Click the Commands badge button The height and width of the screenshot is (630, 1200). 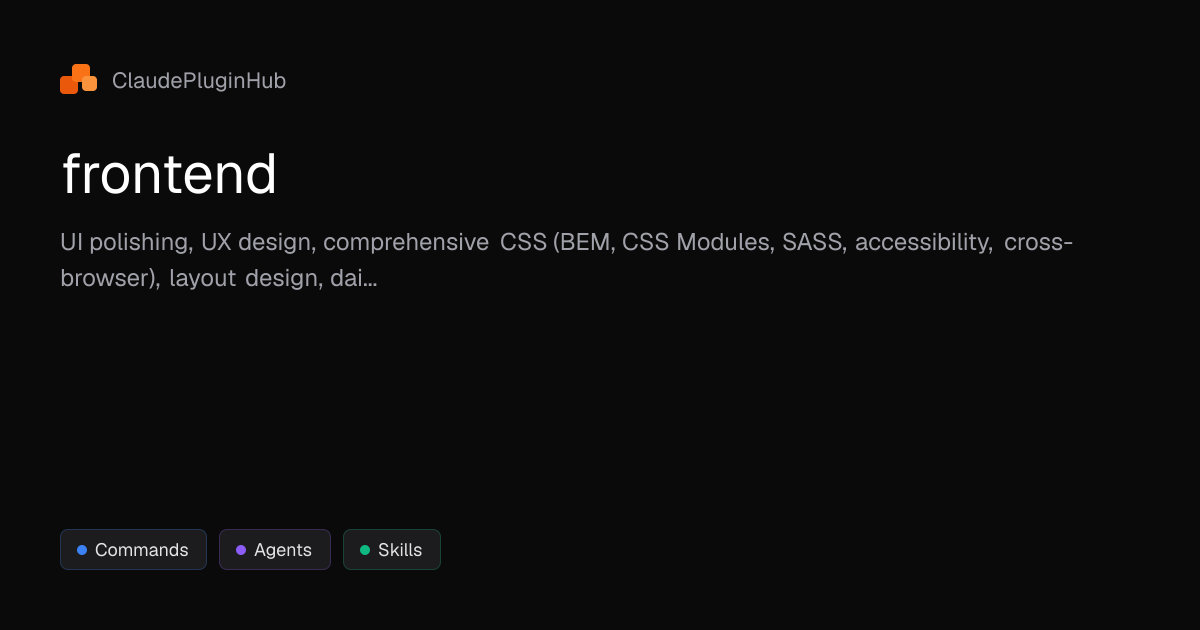point(133,549)
